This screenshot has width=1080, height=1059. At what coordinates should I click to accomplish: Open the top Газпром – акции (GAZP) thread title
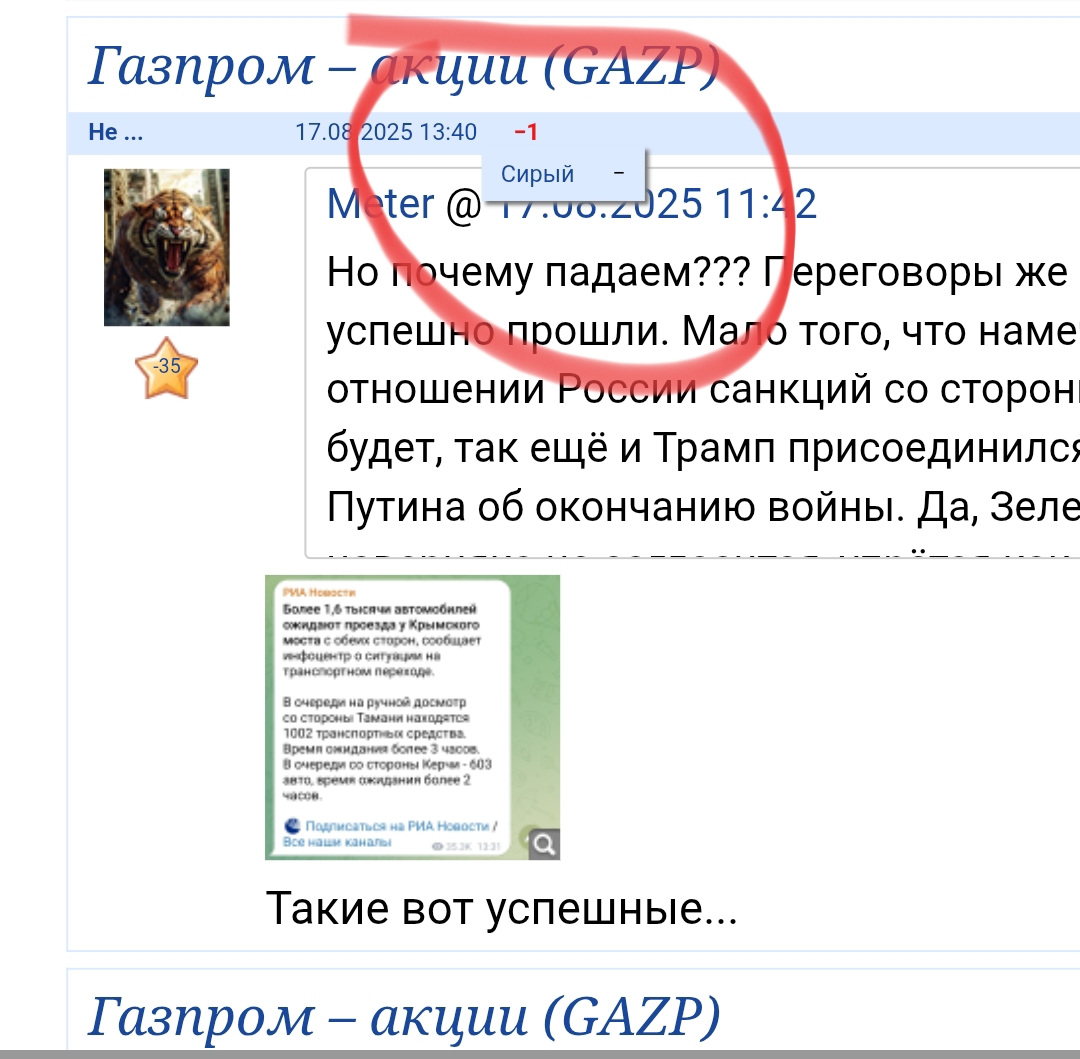404,66
